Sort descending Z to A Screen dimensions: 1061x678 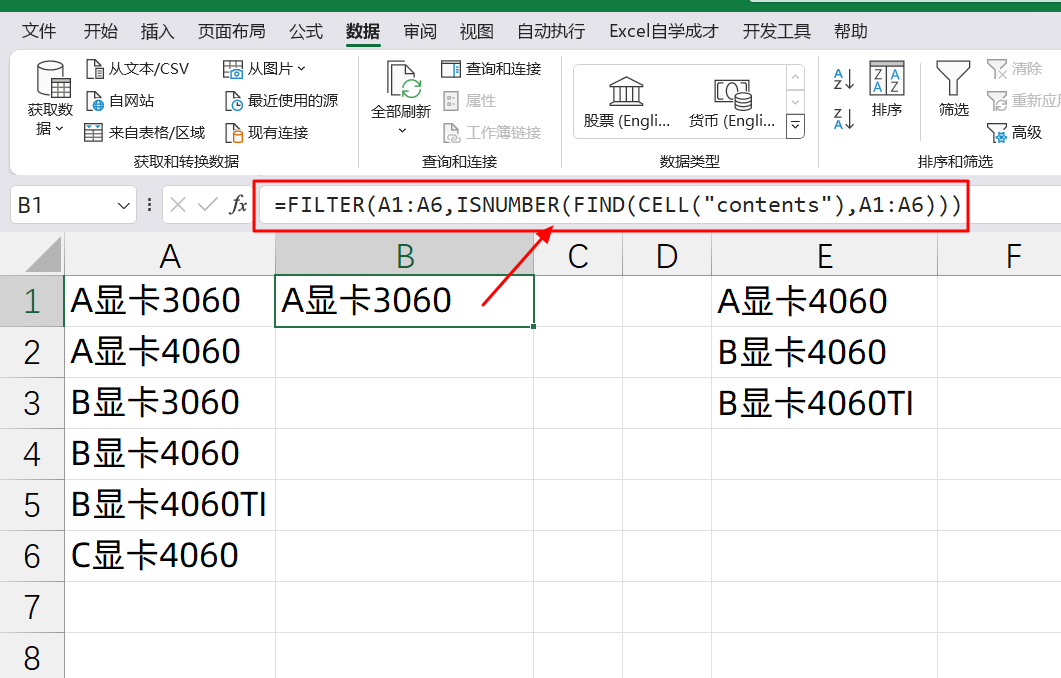click(844, 119)
